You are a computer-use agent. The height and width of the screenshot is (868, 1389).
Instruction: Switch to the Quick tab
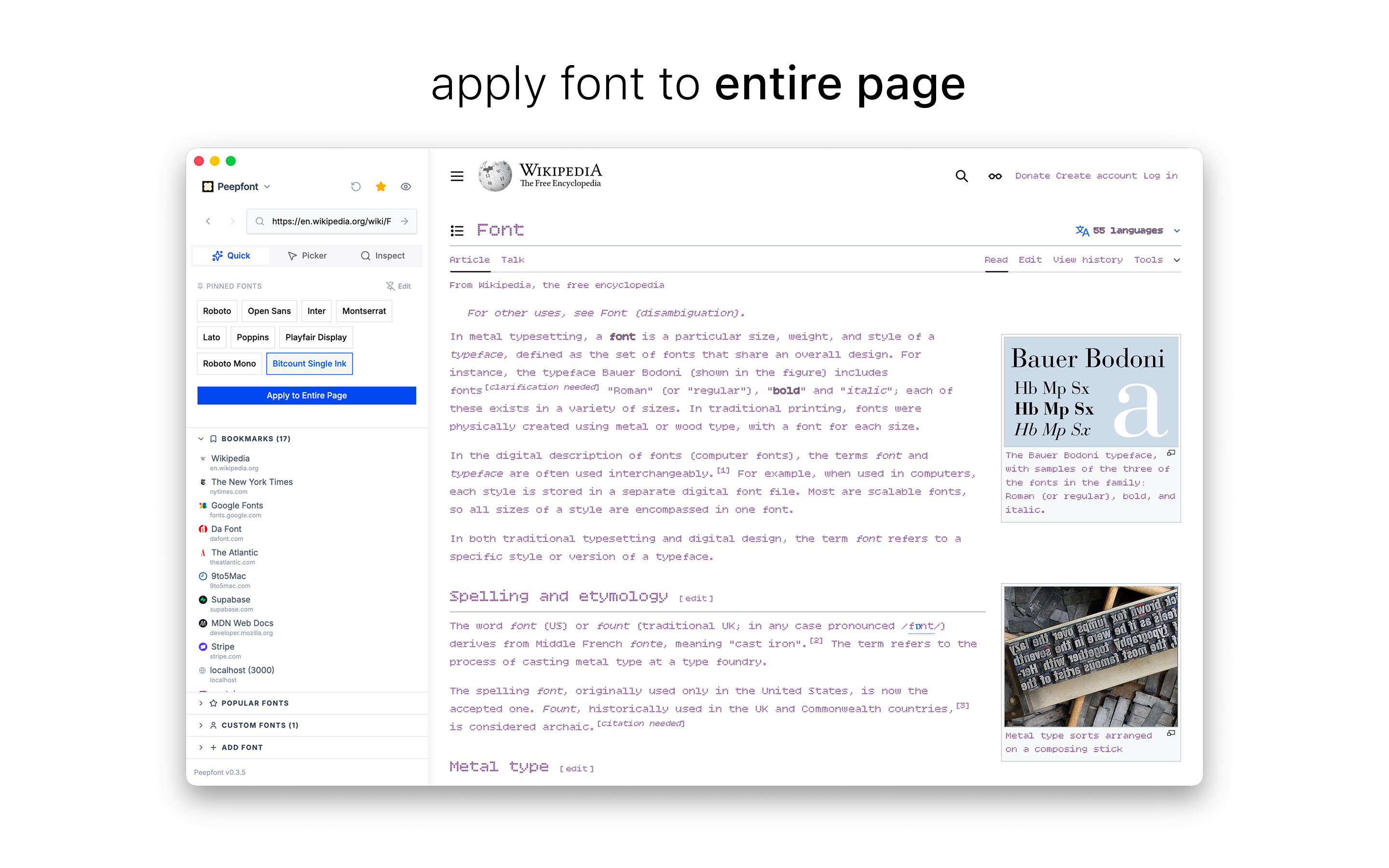tap(231, 256)
